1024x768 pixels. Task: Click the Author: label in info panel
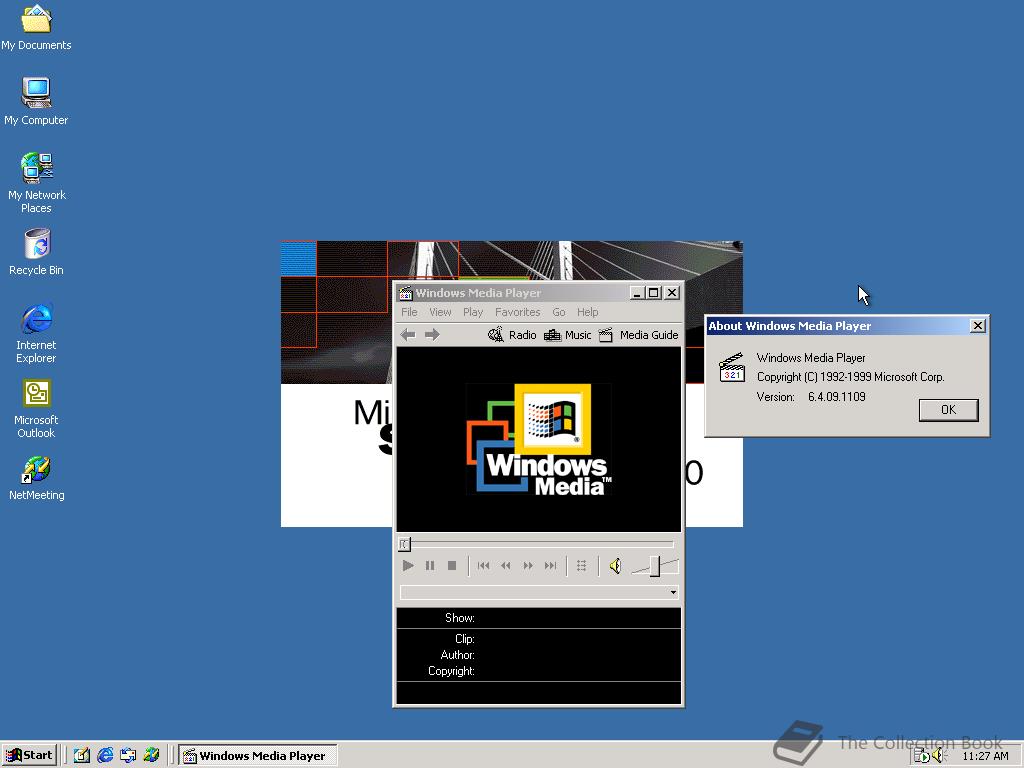point(457,654)
